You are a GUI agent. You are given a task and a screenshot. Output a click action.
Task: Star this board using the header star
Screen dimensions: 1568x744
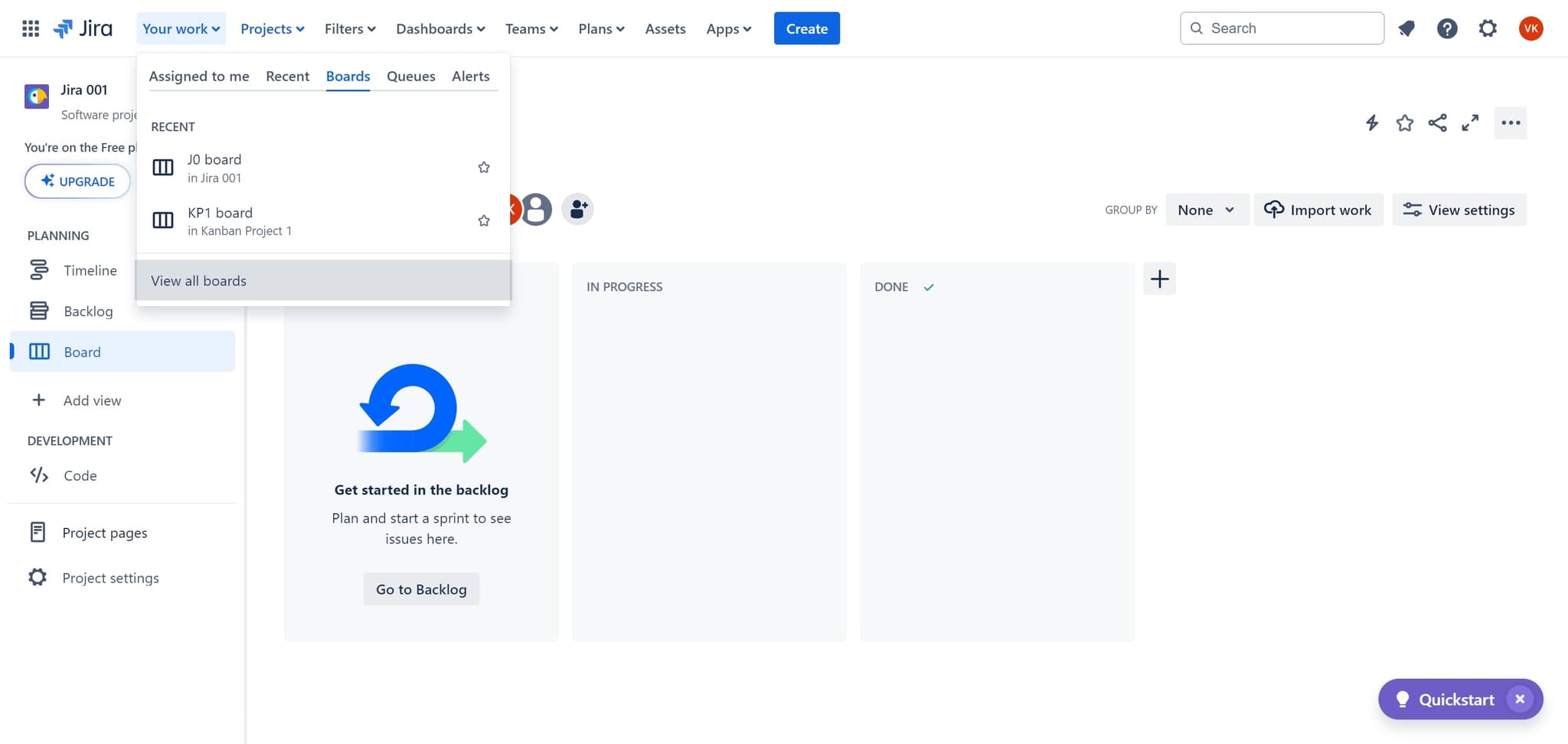[x=1404, y=122]
